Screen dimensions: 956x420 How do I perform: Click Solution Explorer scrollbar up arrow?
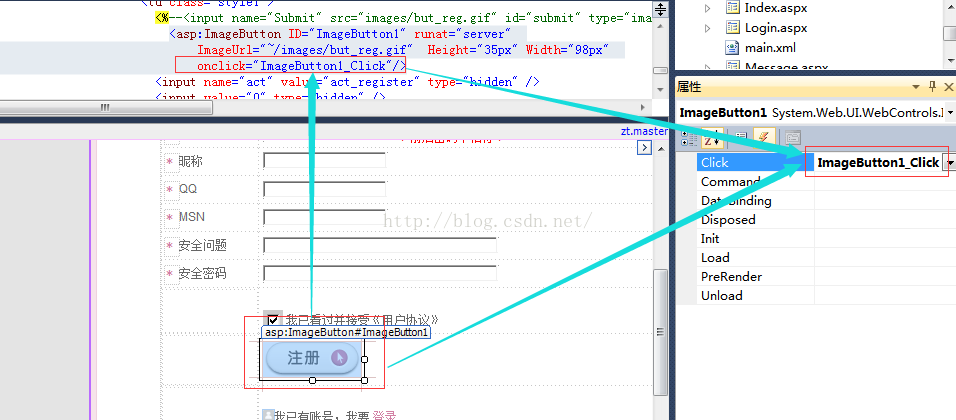950,5
